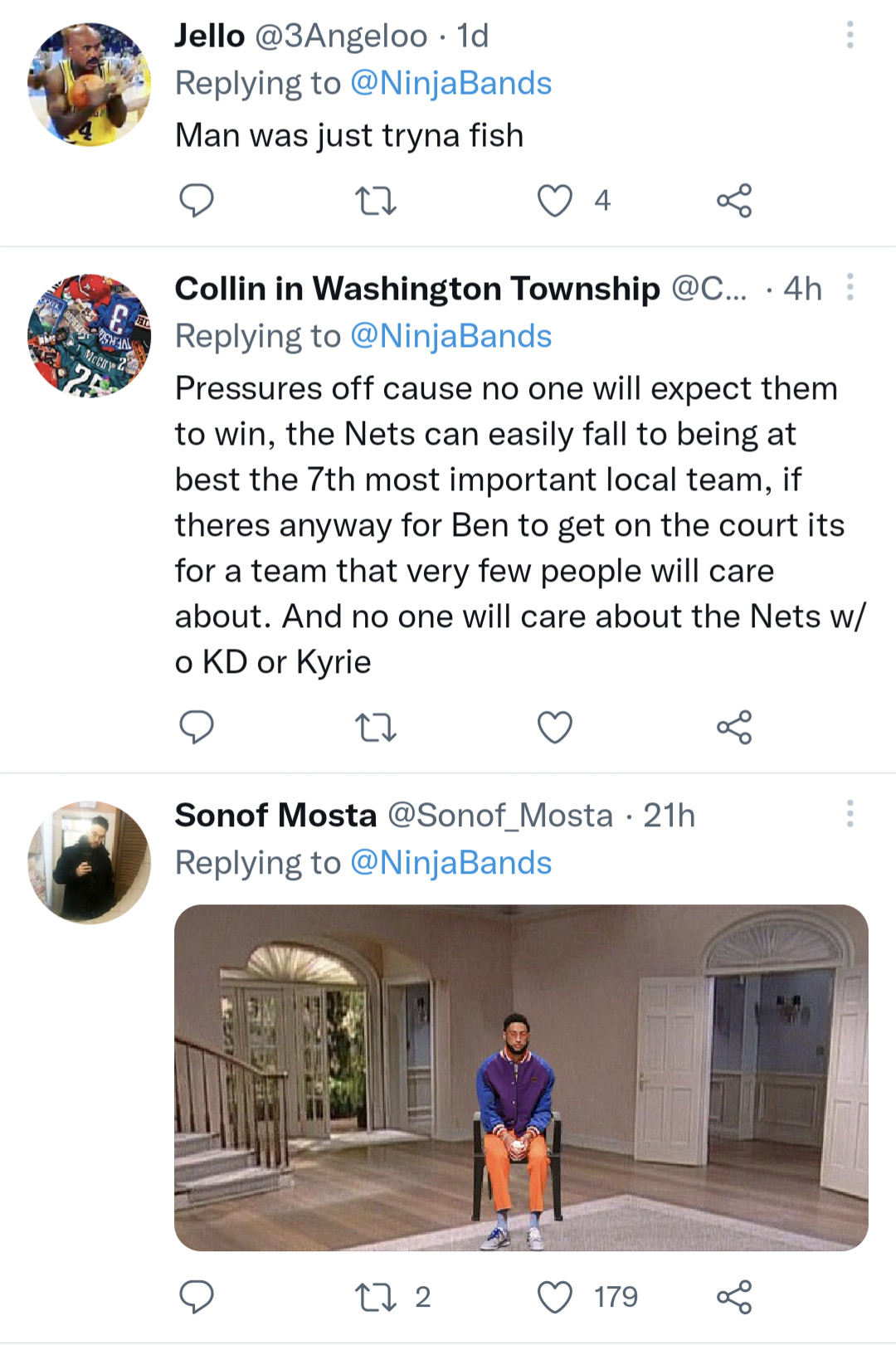Open Jello's profile picture
896x1345 pixels.
coord(90,85)
